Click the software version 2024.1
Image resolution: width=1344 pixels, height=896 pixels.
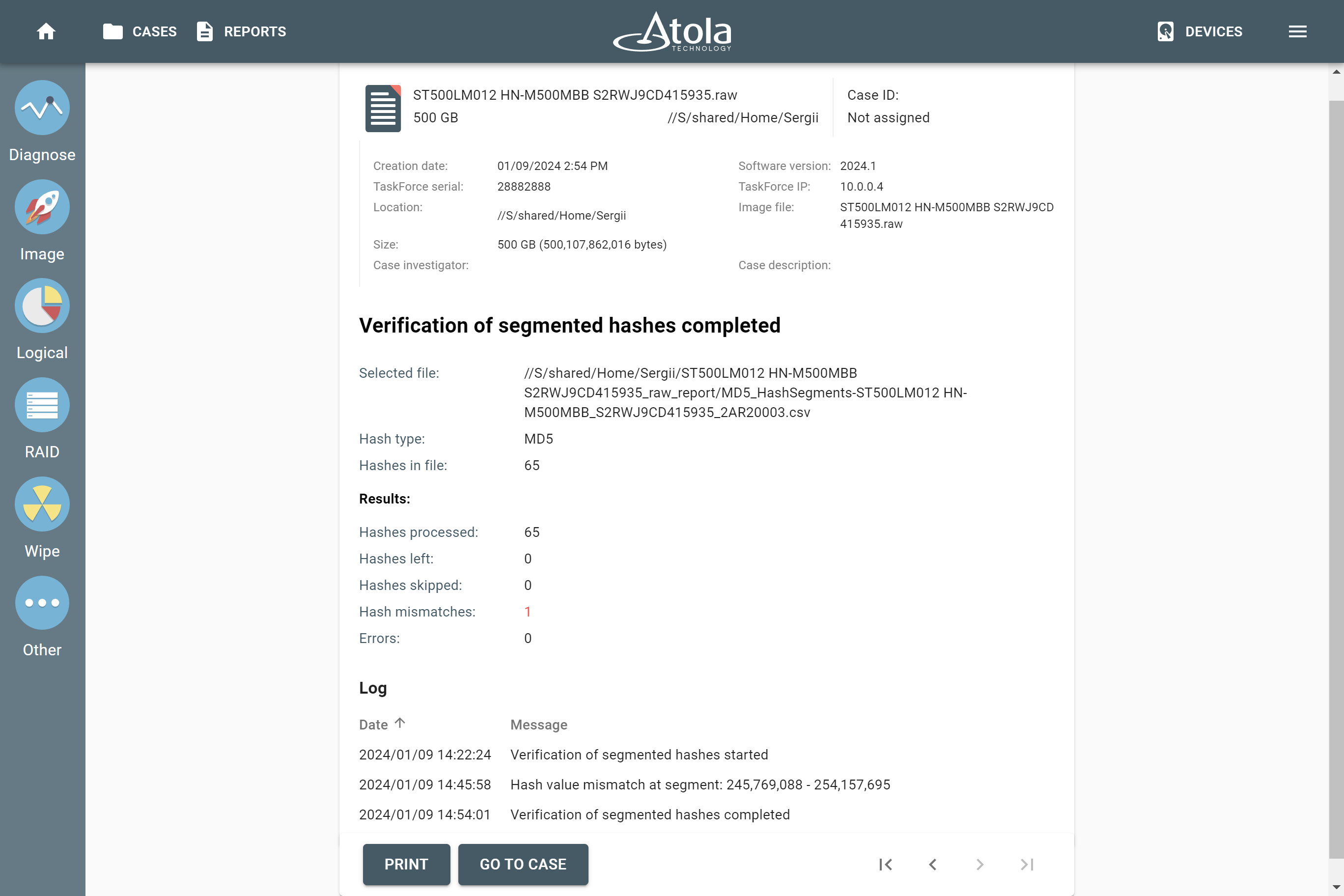(857, 166)
